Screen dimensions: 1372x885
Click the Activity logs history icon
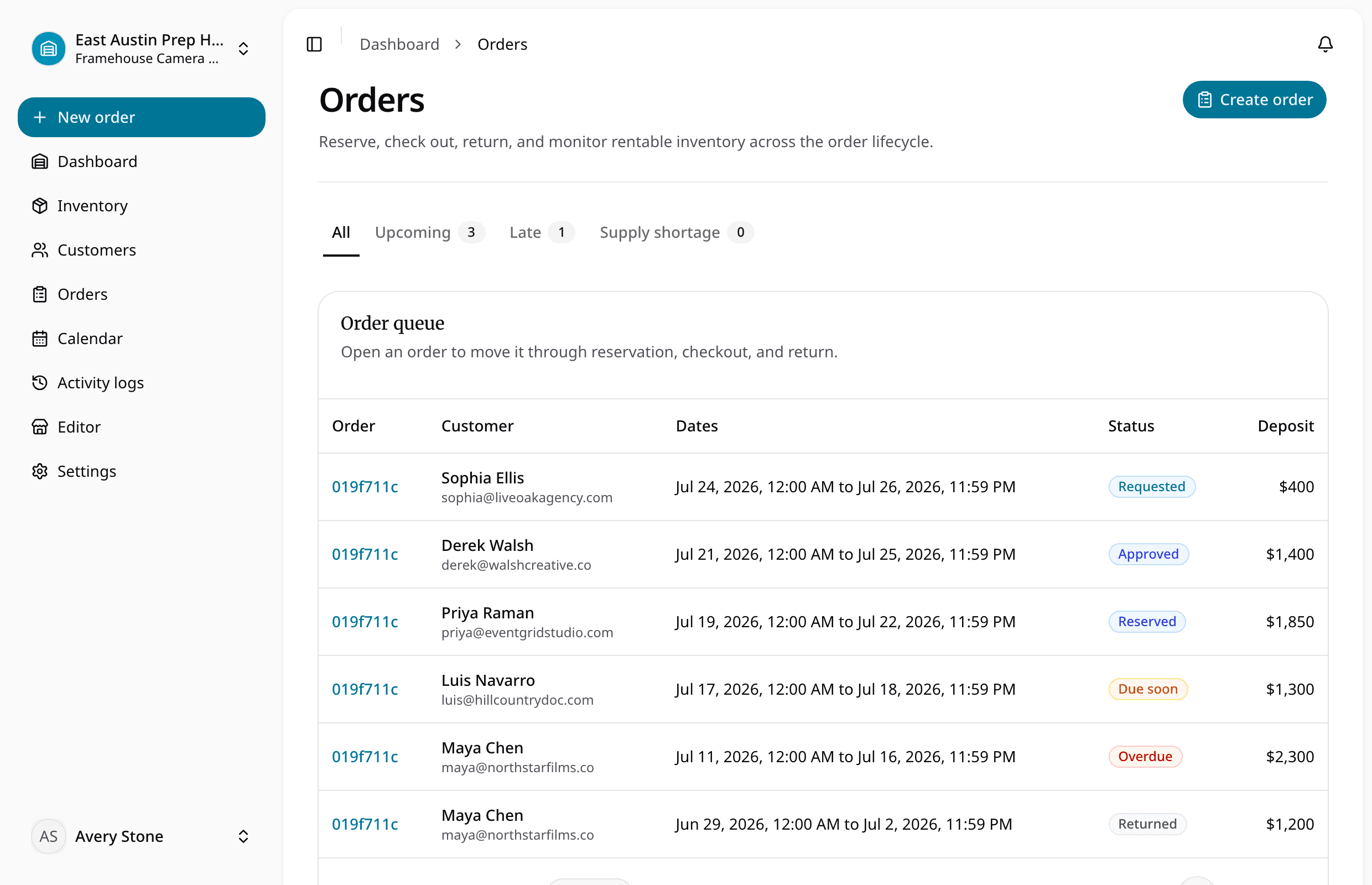pyautogui.click(x=40, y=383)
